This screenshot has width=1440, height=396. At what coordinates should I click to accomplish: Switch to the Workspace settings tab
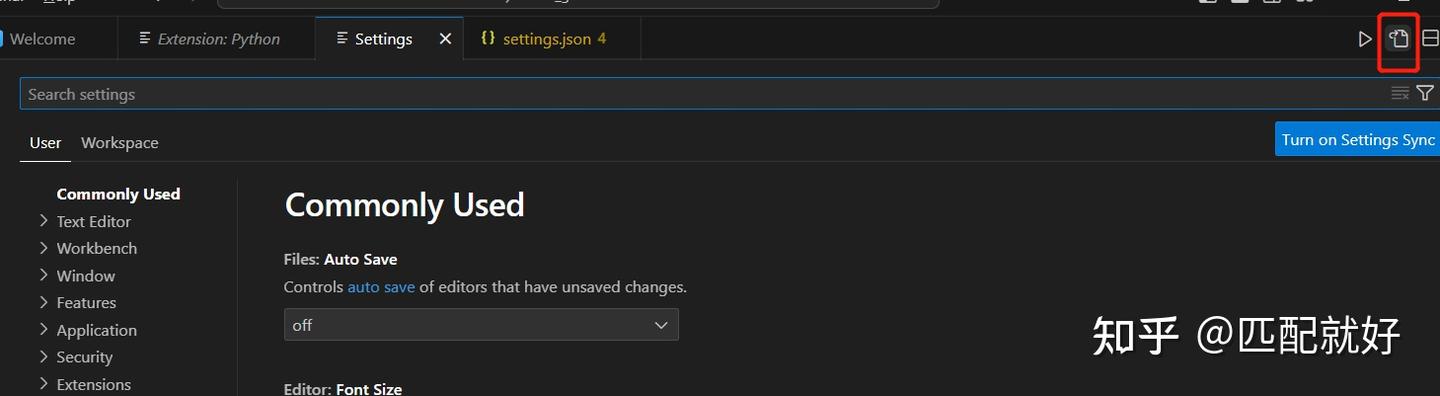(120, 143)
